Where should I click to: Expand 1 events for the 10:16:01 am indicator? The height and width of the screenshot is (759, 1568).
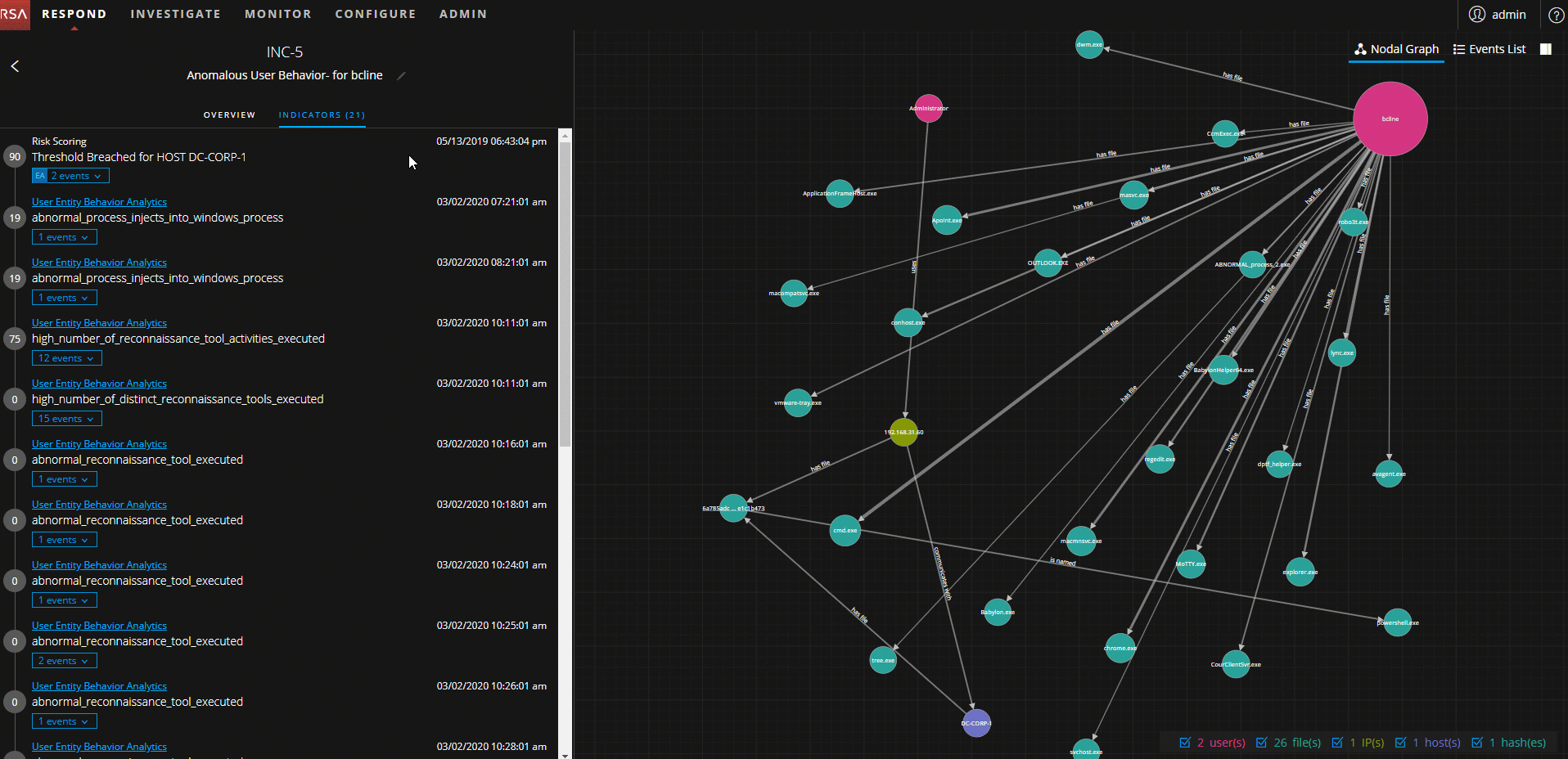65,479
